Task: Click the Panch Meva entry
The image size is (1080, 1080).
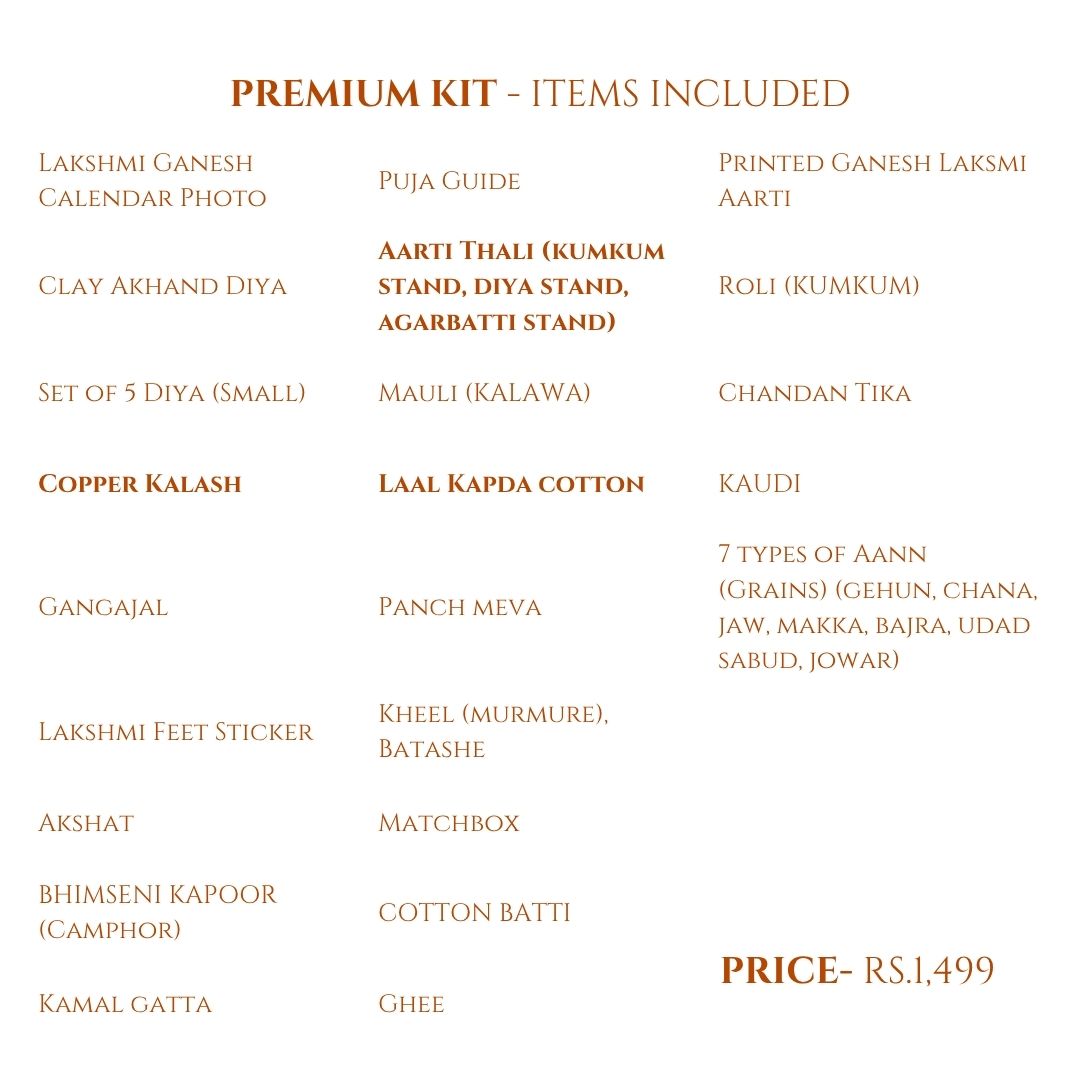Action: [x=459, y=607]
